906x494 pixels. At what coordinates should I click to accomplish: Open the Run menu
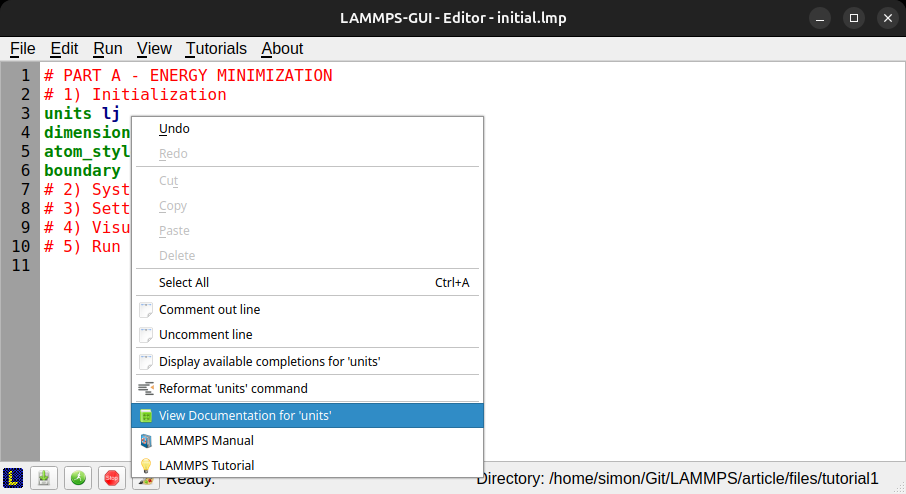click(x=108, y=48)
